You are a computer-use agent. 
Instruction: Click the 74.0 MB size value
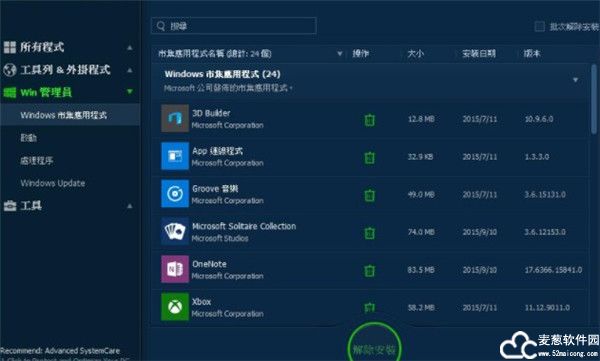coord(421,232)
